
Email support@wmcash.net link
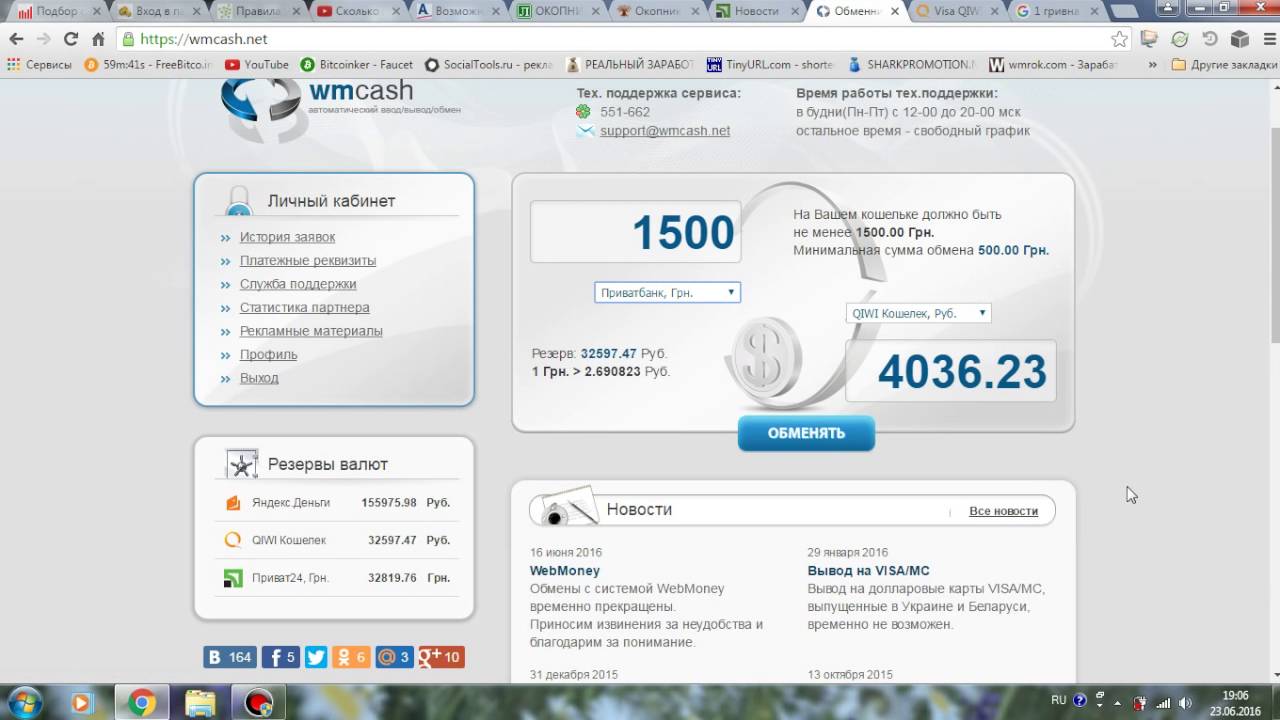tap(665, 131)
